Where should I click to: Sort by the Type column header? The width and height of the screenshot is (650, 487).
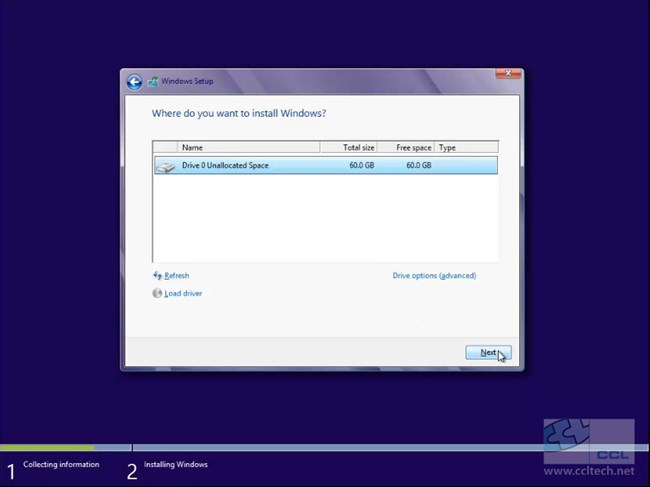466,147
